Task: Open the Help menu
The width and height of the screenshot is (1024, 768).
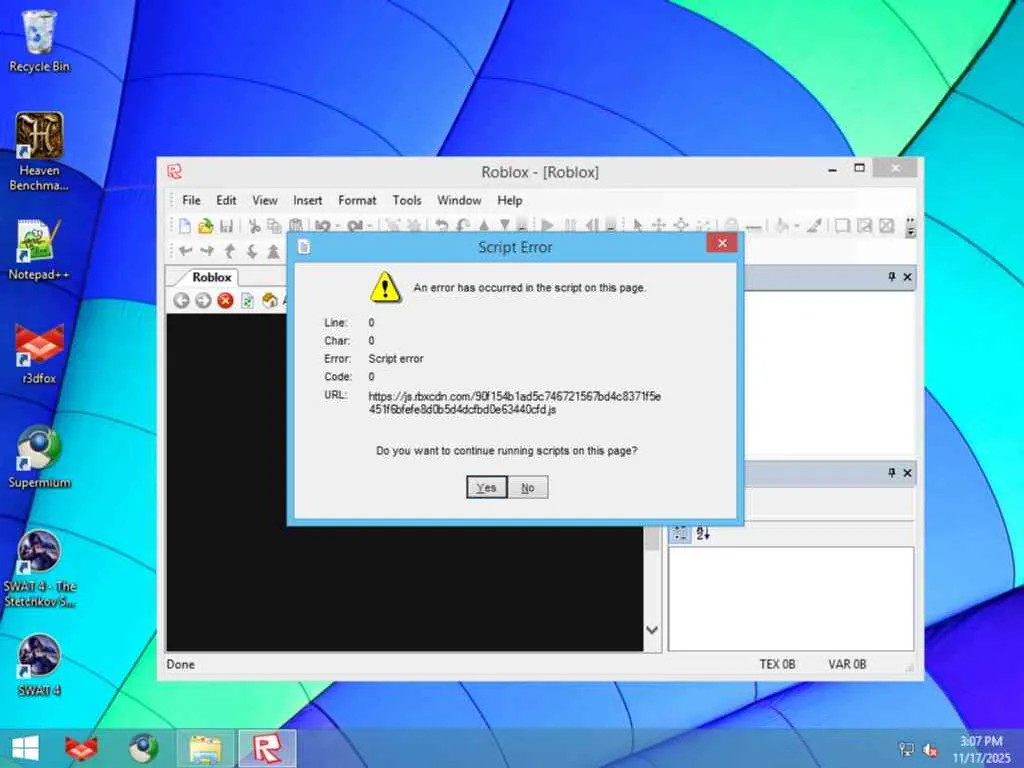Action: [509, 200]
